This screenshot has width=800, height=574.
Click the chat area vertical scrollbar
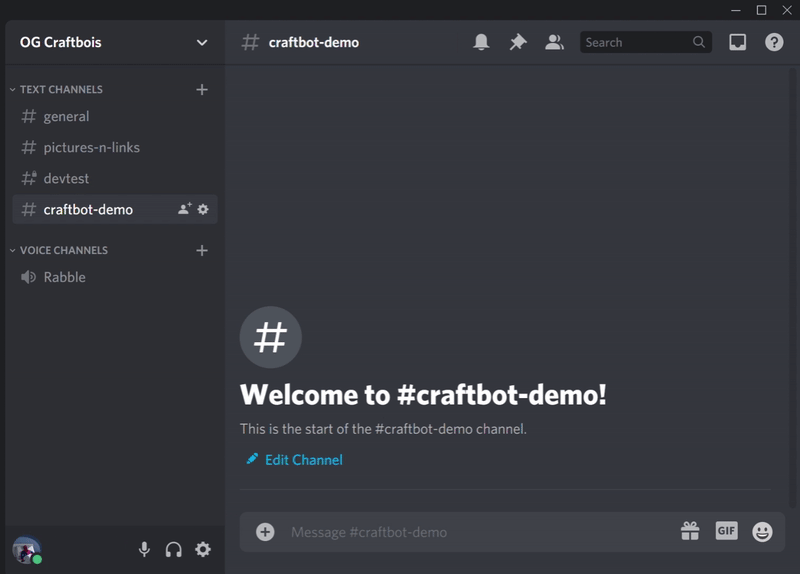[792, 288]
